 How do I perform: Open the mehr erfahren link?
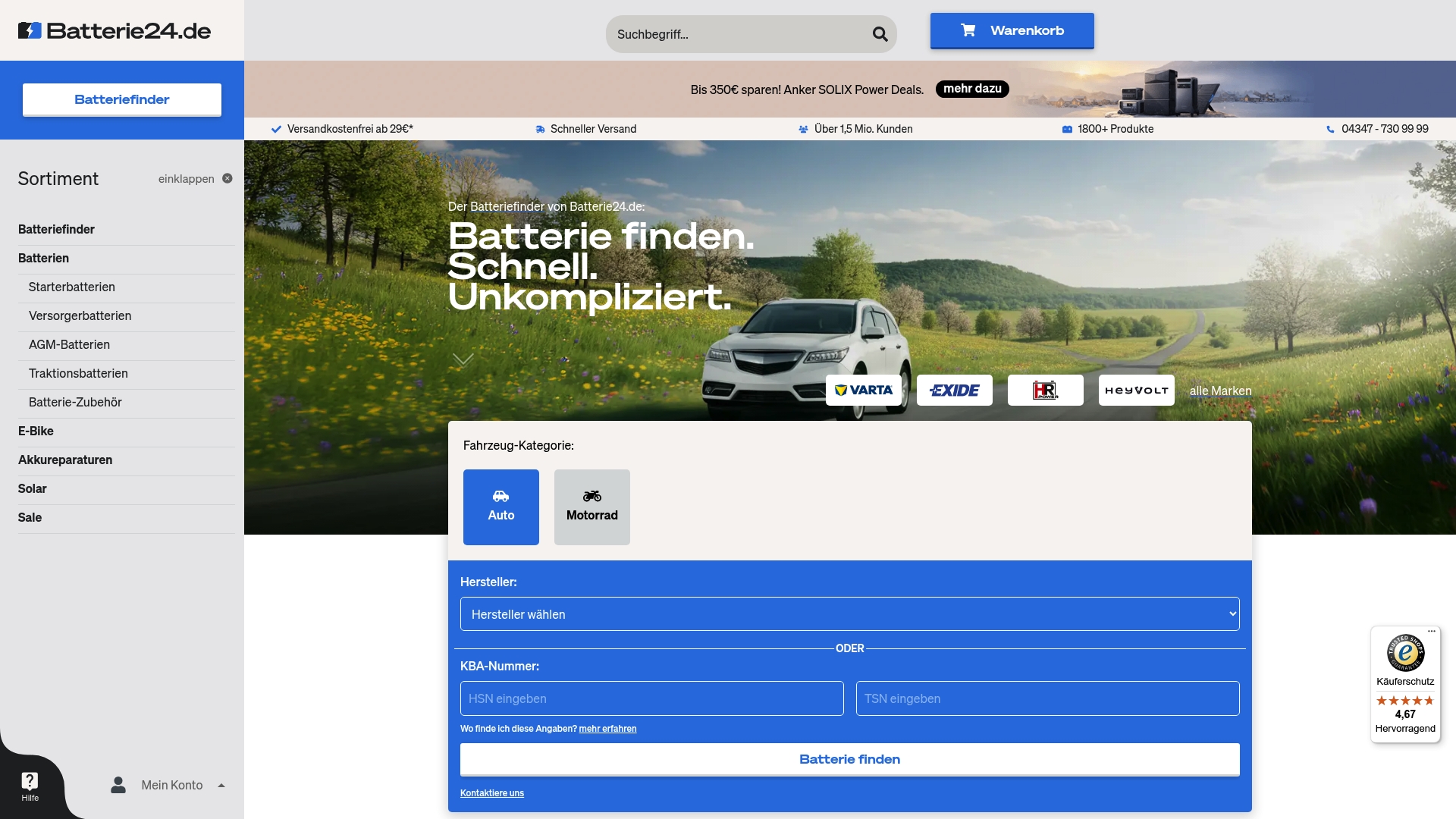(x=607, y=729)
